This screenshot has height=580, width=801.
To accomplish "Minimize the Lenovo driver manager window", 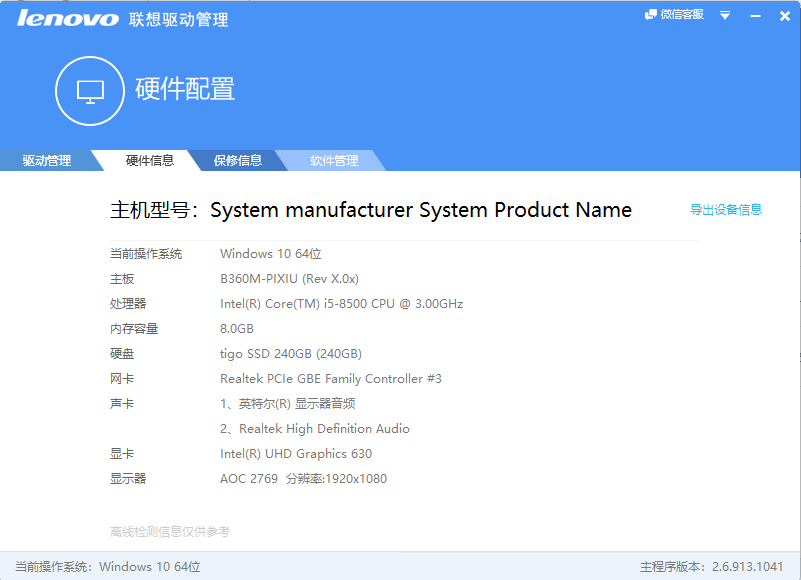I will click(755, 16).
